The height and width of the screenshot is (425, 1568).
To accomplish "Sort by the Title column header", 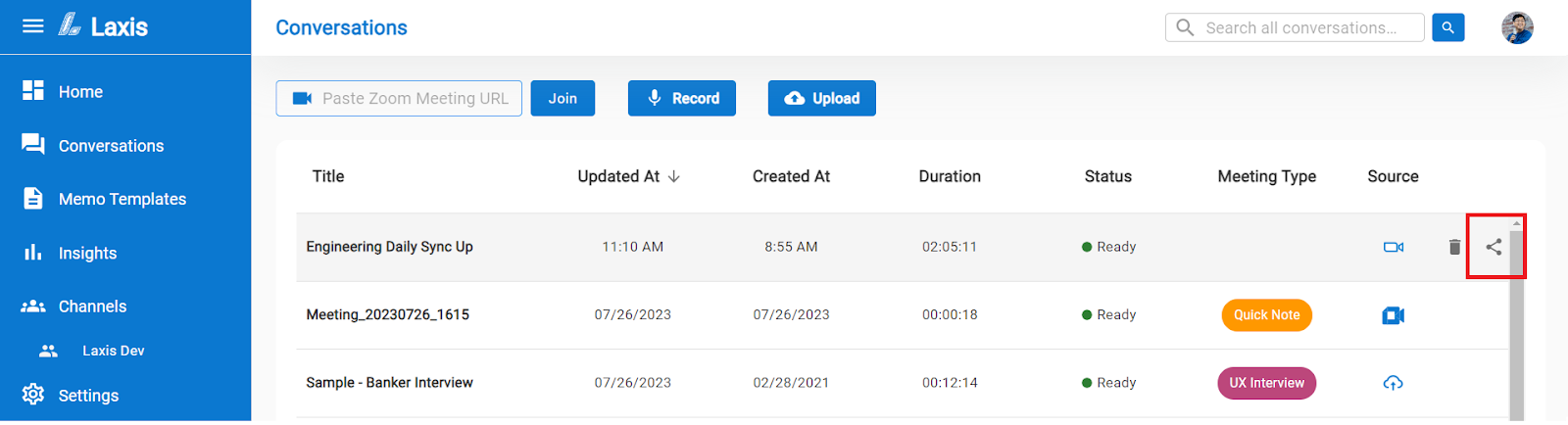I will point(328,176).
